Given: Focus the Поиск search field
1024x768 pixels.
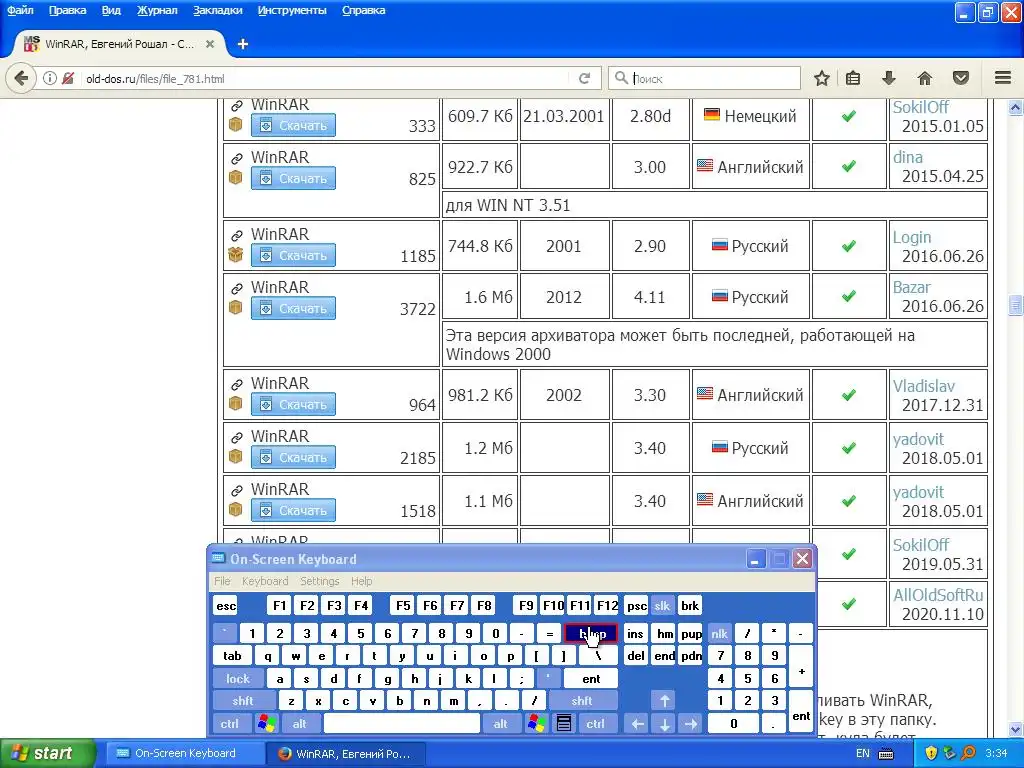Looking at the screenshot, I should (x=704, y=78).
